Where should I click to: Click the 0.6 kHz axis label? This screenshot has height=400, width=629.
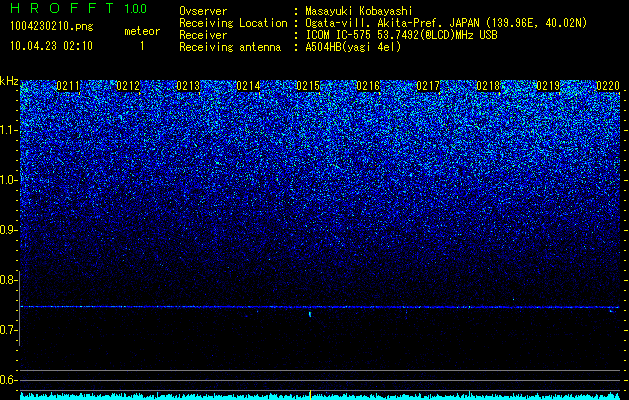[x=8, y=380]
